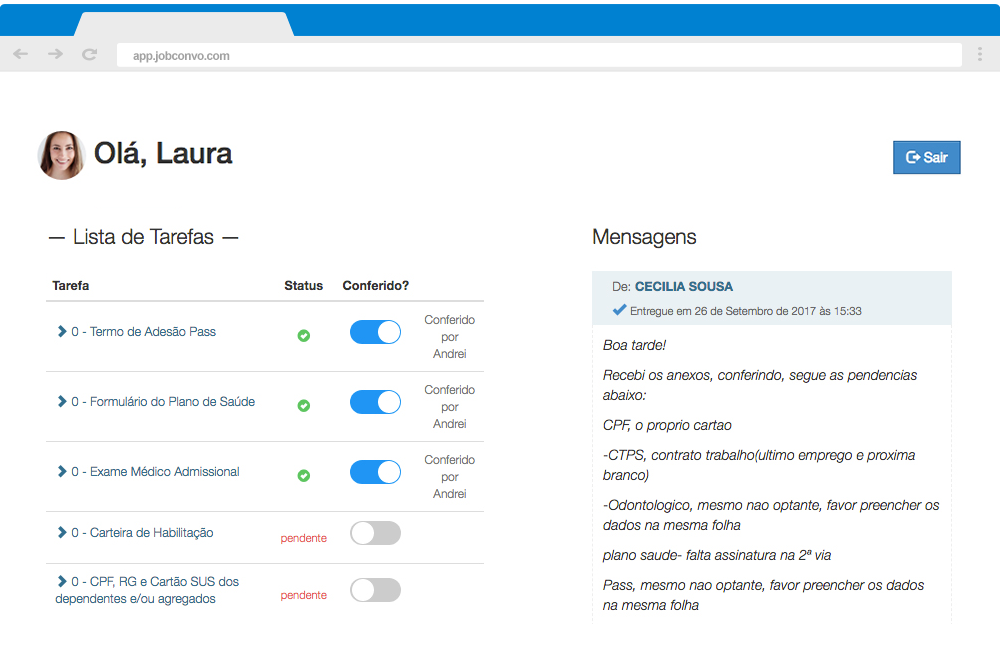Click pendente status of CPF, RG e Cartão SUS

click(x=304, y=595)
